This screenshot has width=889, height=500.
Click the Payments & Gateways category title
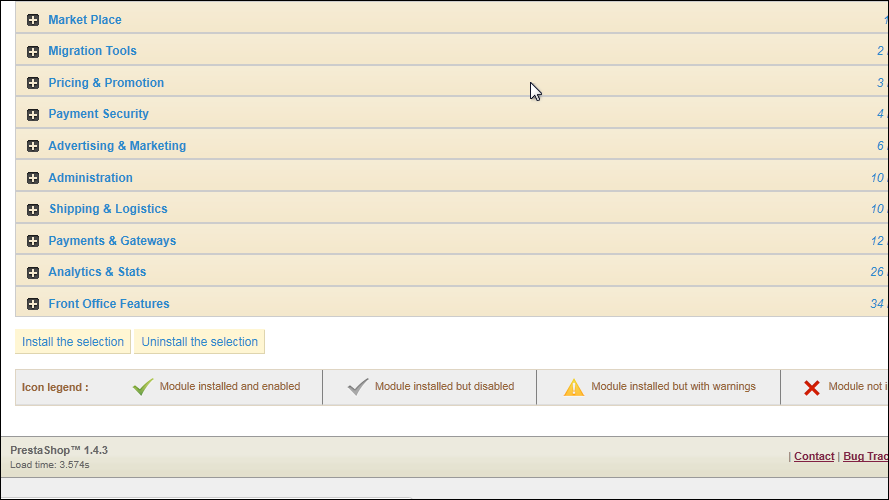[x=112, y=241]
